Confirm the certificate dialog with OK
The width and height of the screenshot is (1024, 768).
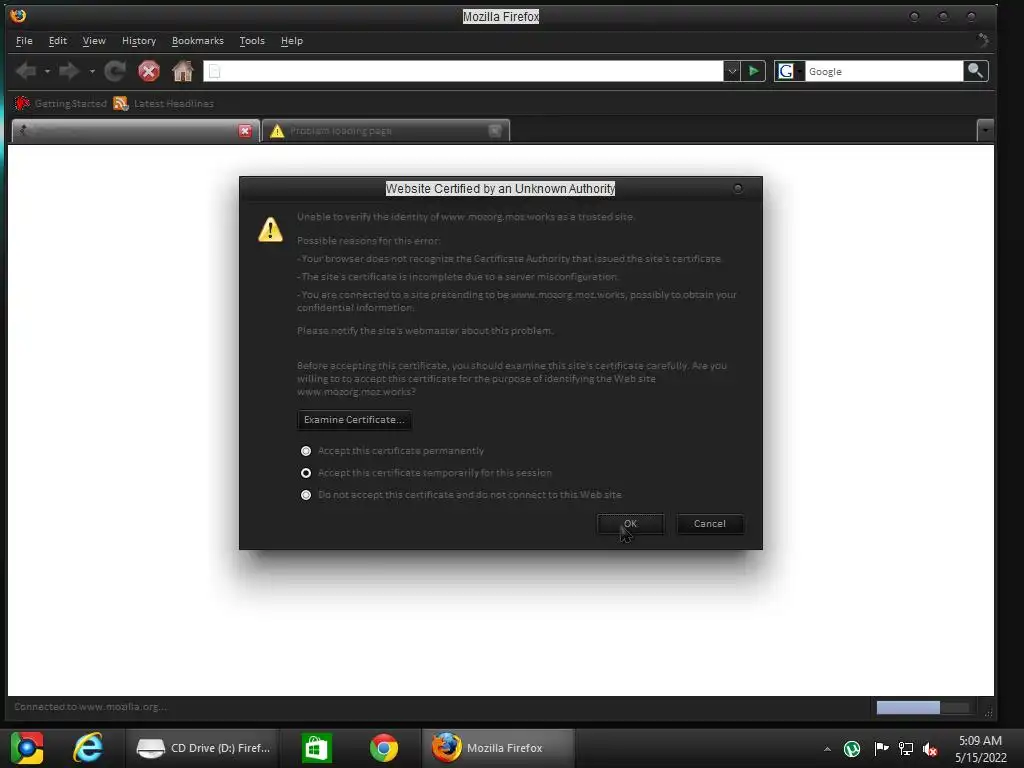pyautogui.click(x=630, y=524)
